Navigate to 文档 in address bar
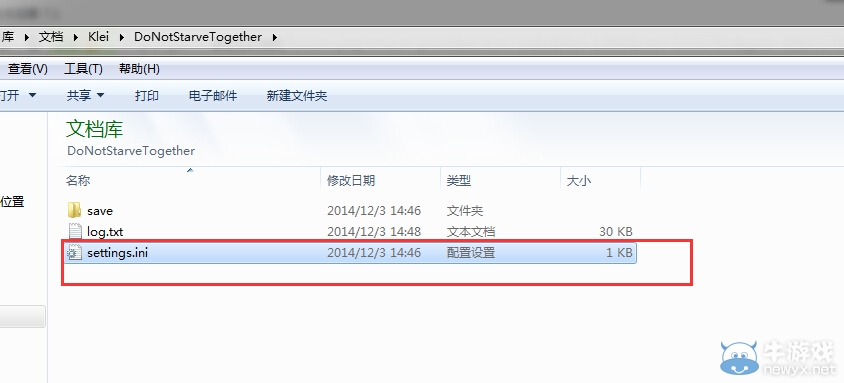The height and width of the screenshot is (383, 844). 51,37
